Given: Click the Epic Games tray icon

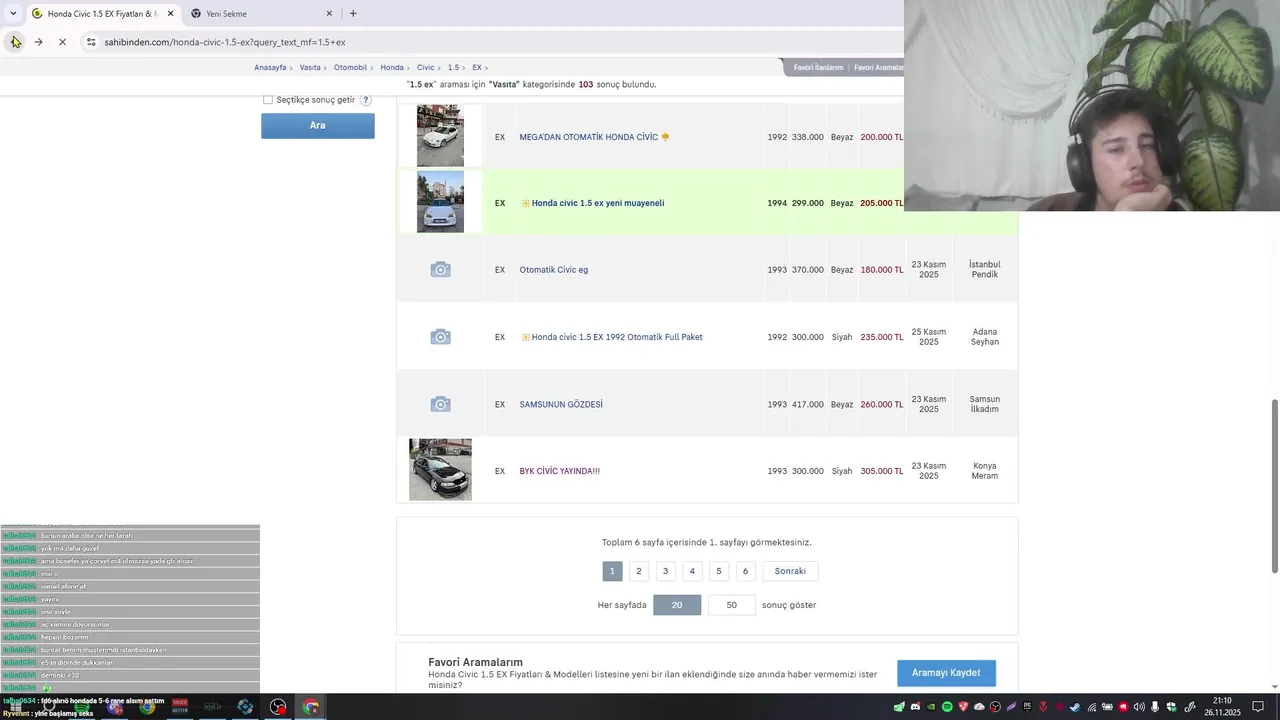Looking at the screenshot, I should [x=1027, y=707].
